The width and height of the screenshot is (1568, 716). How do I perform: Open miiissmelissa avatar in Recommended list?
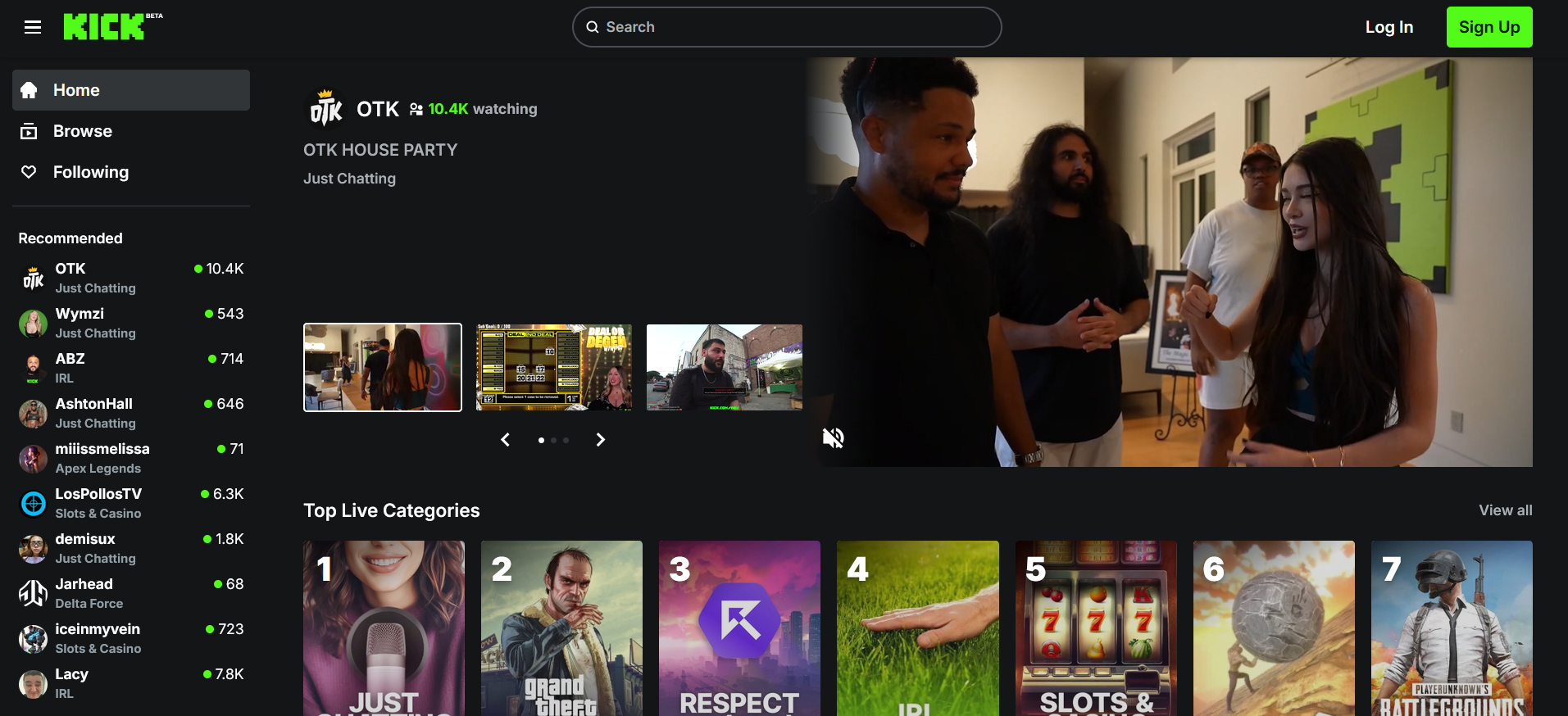click(33, 459)
